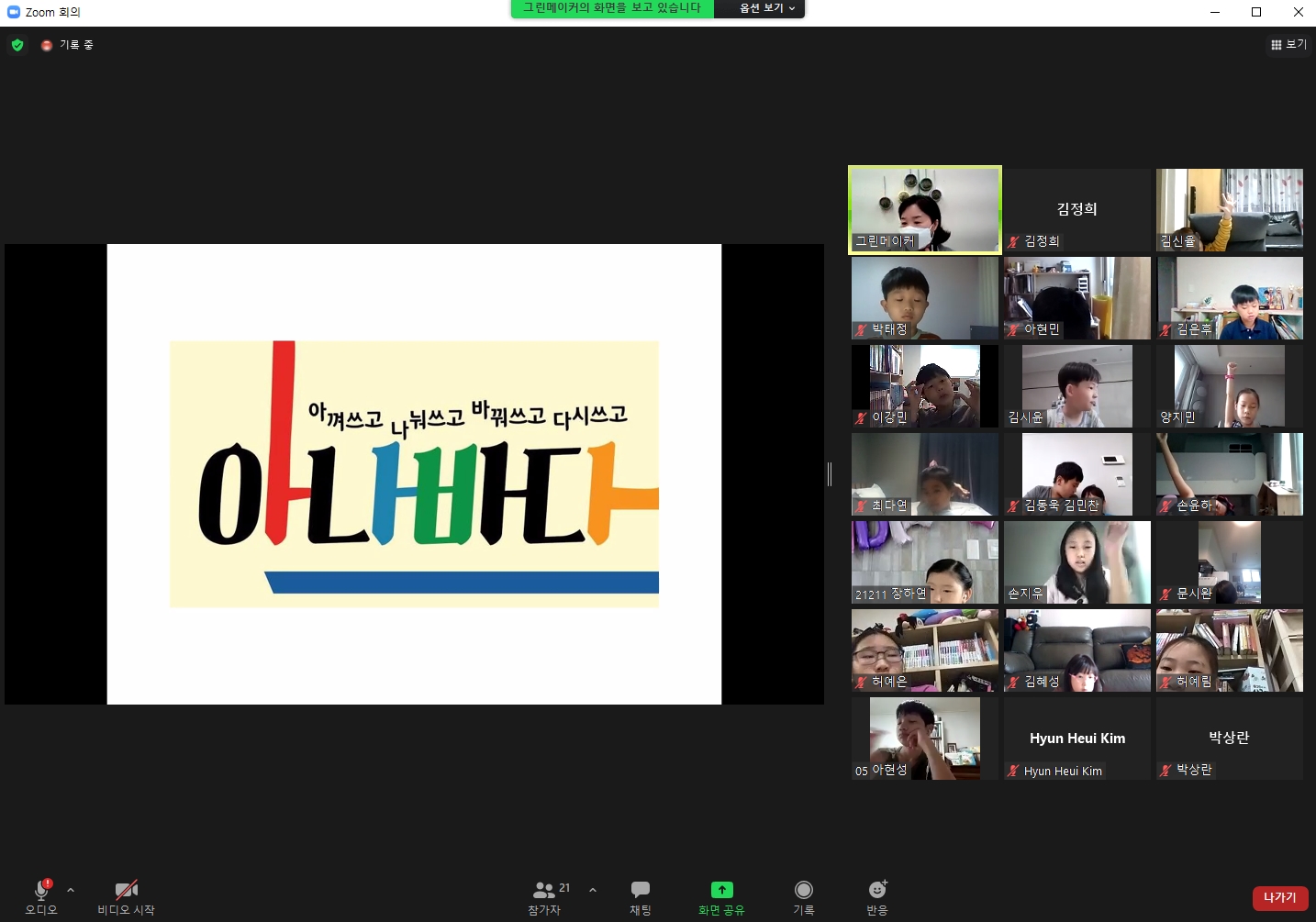
Task: Expand audio options arrow next to microphone
Action: (x=71, y=890)
